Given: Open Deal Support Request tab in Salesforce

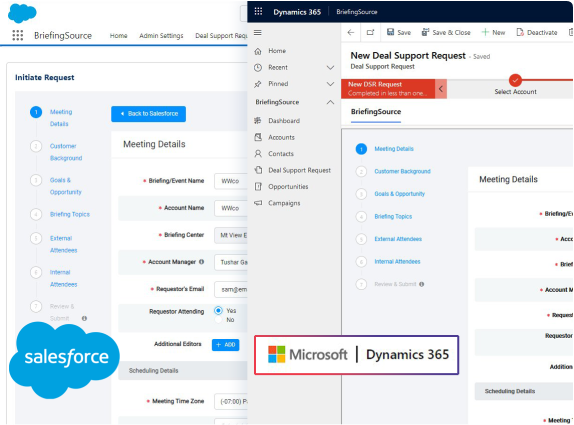Looking at the screenshot, I should [x=221, y=36].
